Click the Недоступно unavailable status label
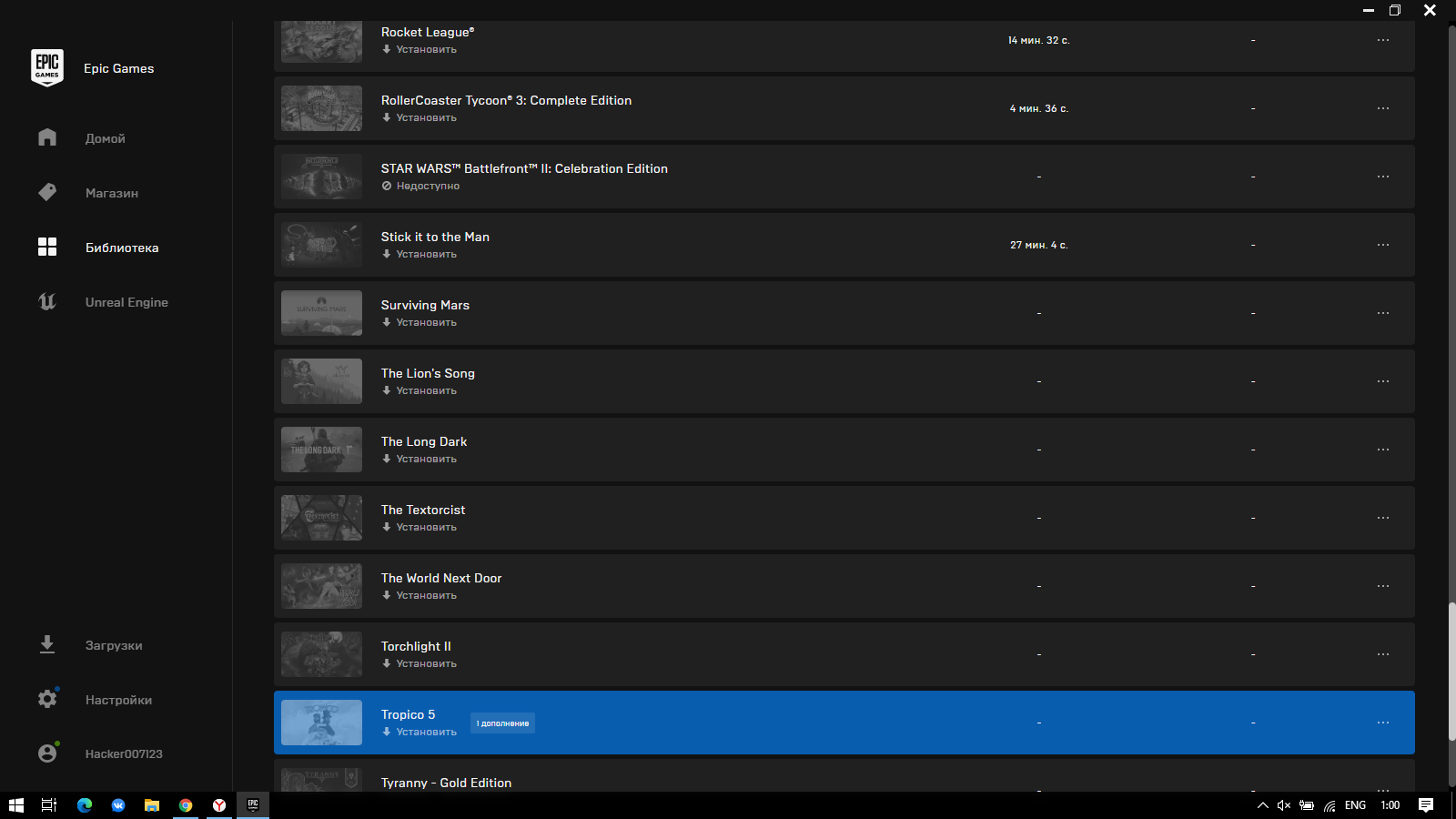 point(420,186)
